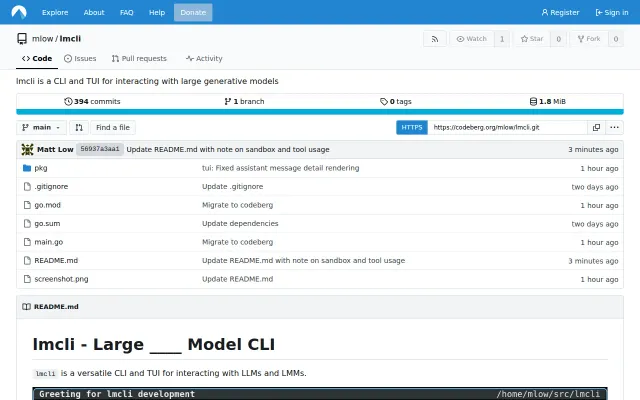This screenshot has width=640, height=400.
Task: Switch to the Issues tab
Action: click(x=80, y=58)
